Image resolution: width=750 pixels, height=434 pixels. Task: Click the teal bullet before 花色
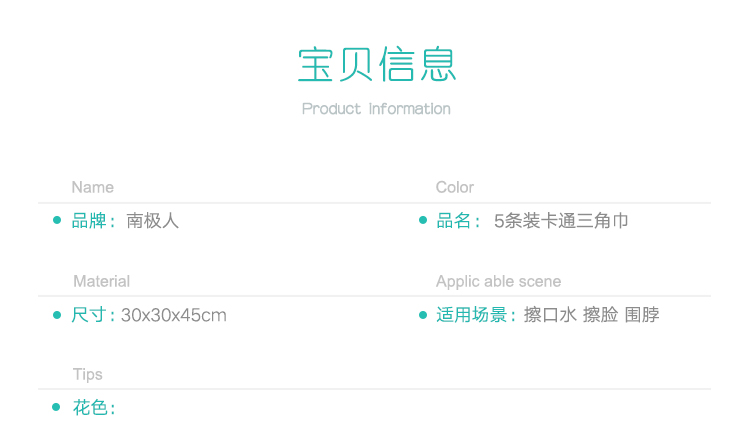pos(57,408)
